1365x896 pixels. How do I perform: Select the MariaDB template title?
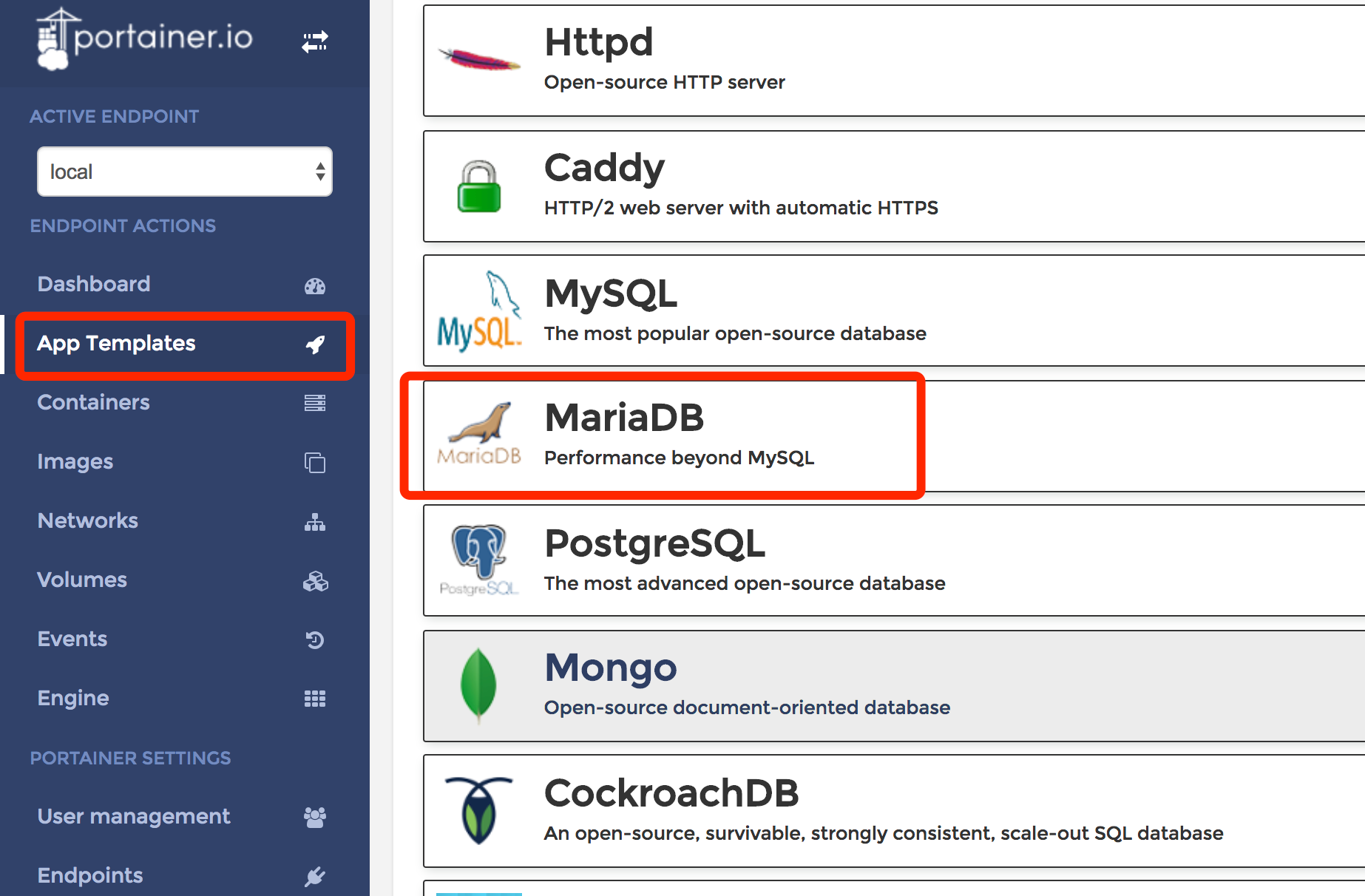[624, 417]
